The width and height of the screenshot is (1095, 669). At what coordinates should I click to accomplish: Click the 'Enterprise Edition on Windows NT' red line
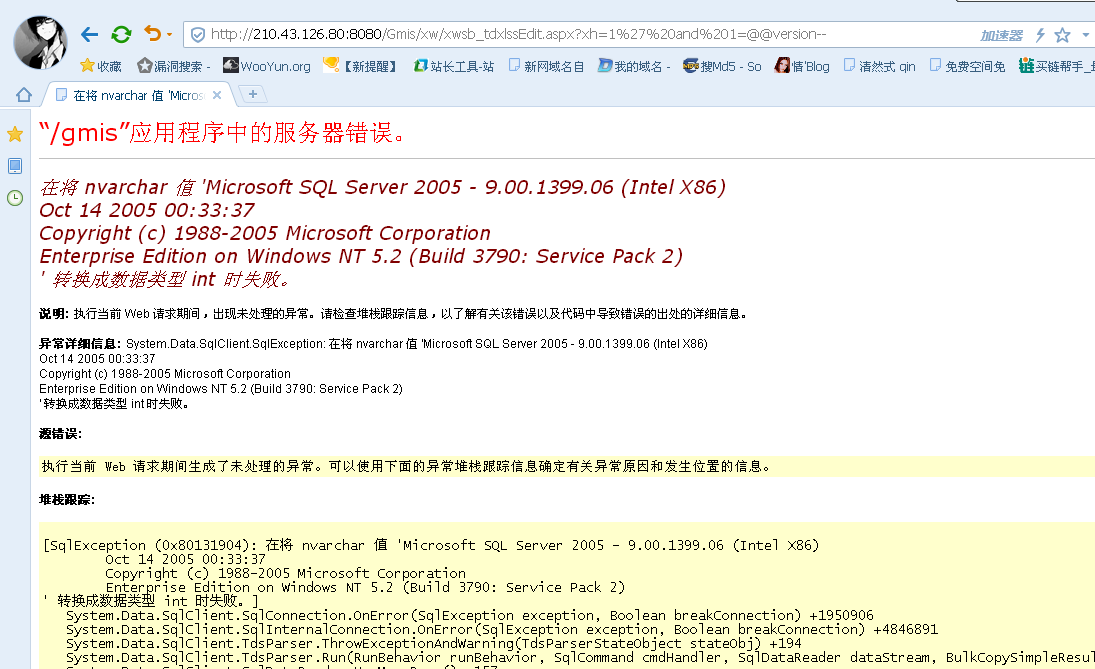tap(361, 256)
